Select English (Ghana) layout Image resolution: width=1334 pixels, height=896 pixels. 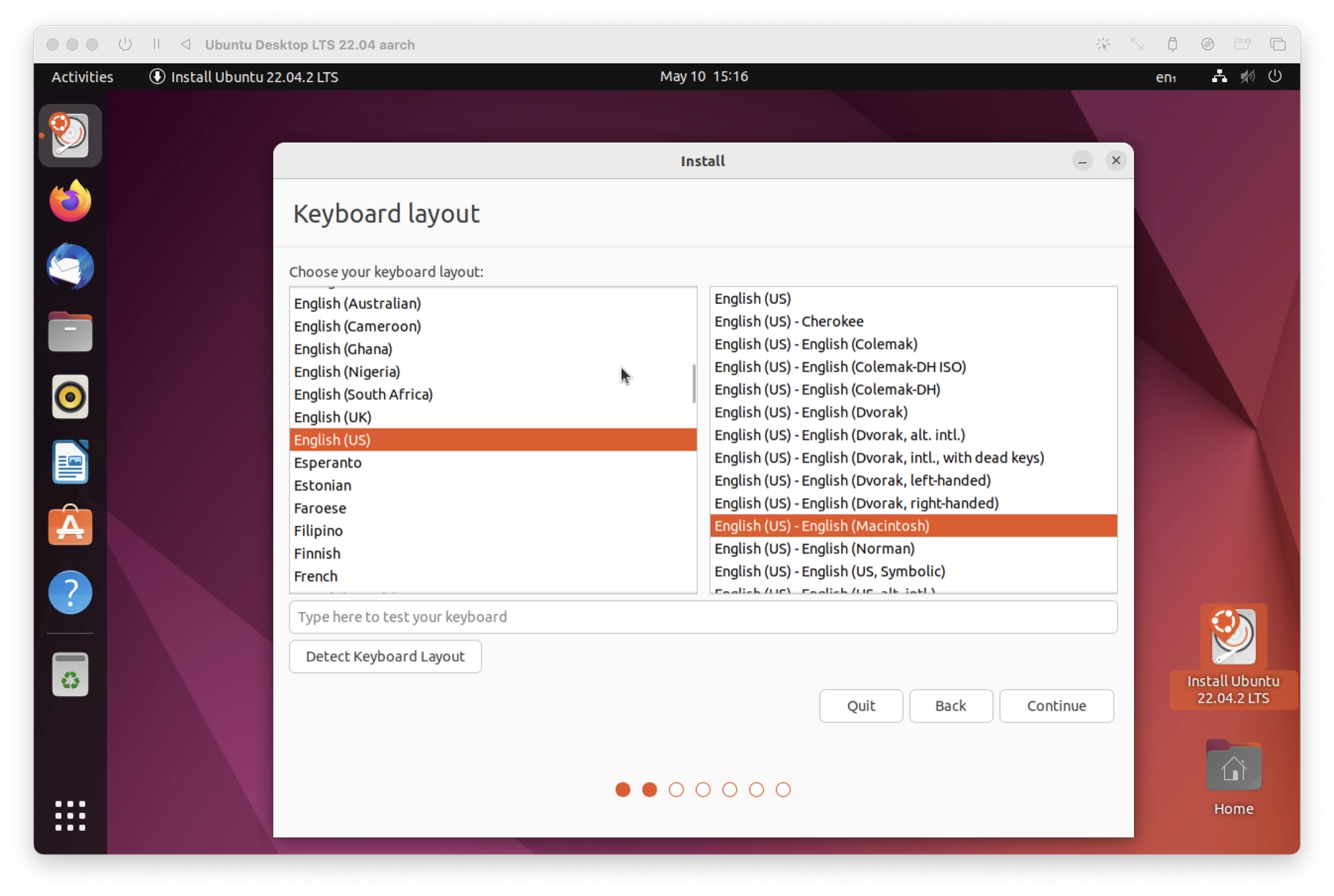click(493, 349)
